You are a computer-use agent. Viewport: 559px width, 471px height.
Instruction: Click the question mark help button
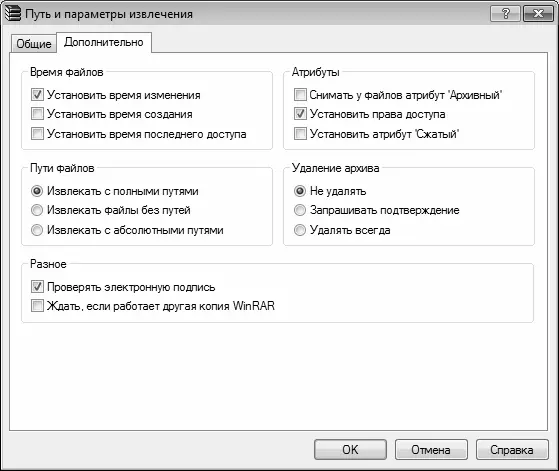pos(505,14)
